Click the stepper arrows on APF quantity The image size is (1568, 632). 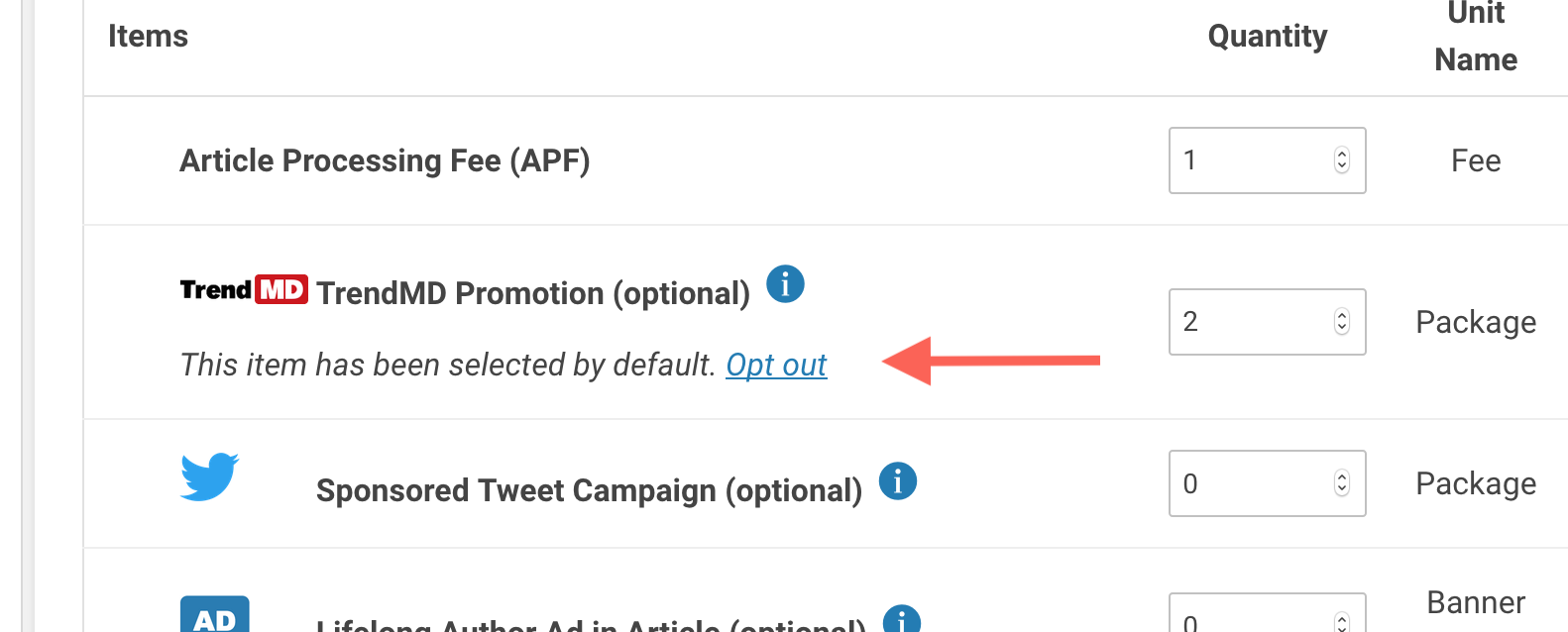coord(1342,160)
